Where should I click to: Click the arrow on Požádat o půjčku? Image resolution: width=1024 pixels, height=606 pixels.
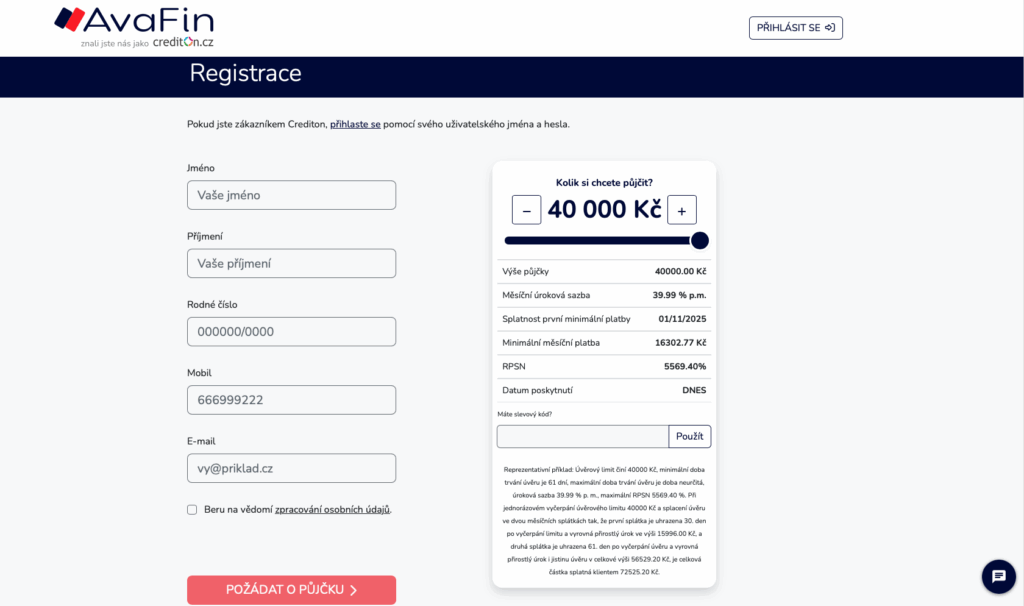[x=353, y=590]
